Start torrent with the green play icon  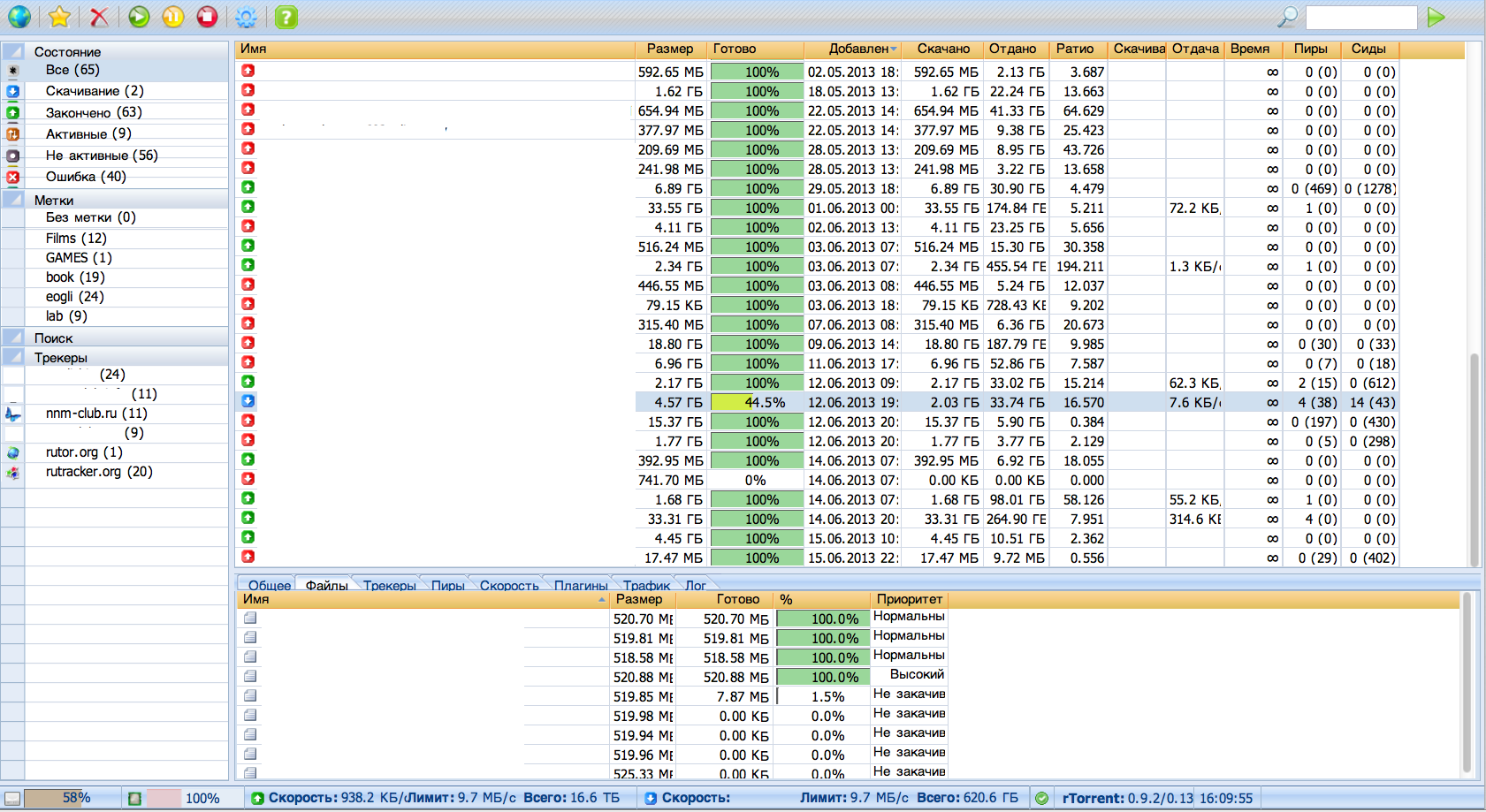coord(139,16)
